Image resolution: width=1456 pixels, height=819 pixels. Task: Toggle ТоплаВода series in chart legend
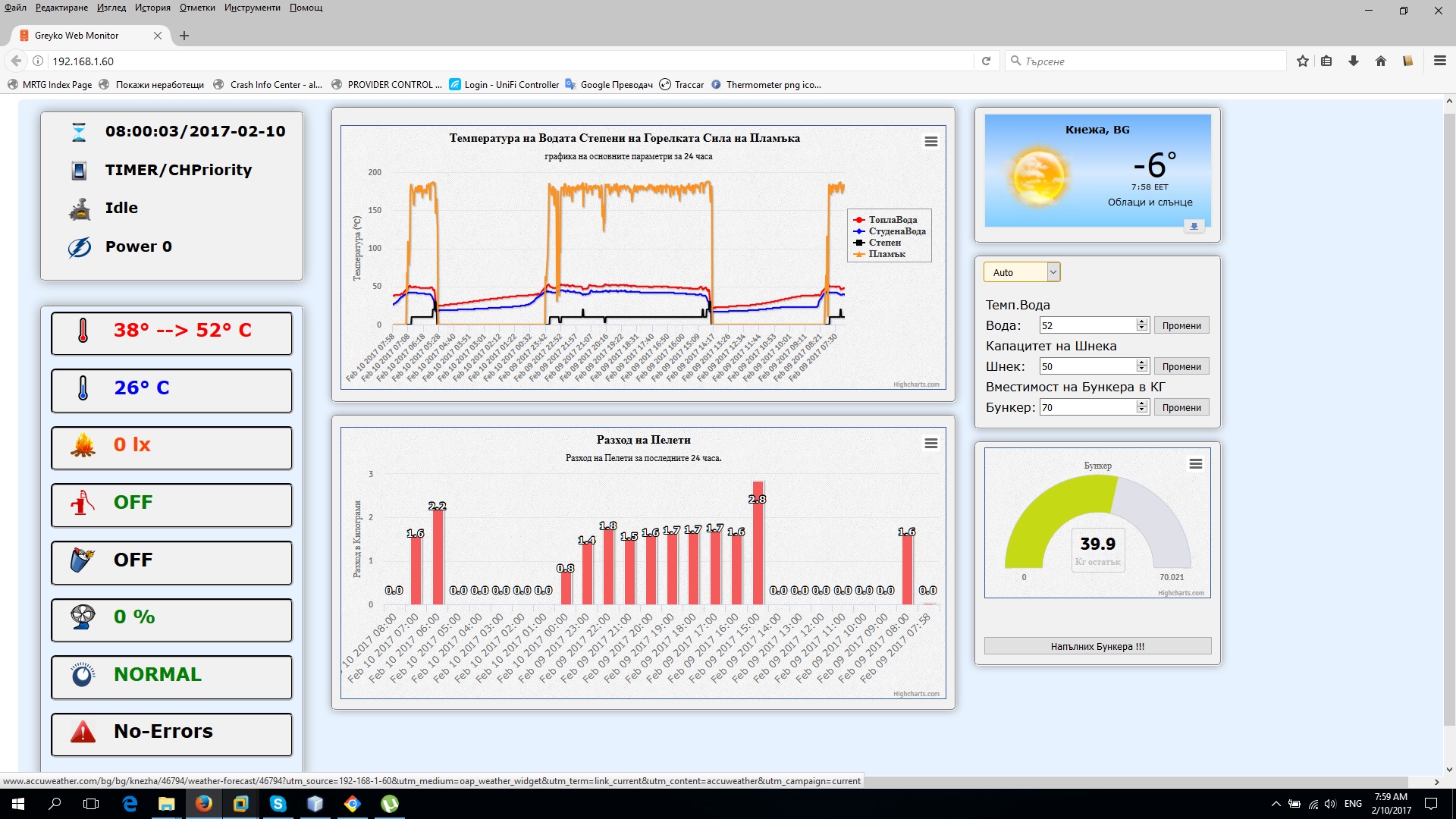click(x=892, y=220)
